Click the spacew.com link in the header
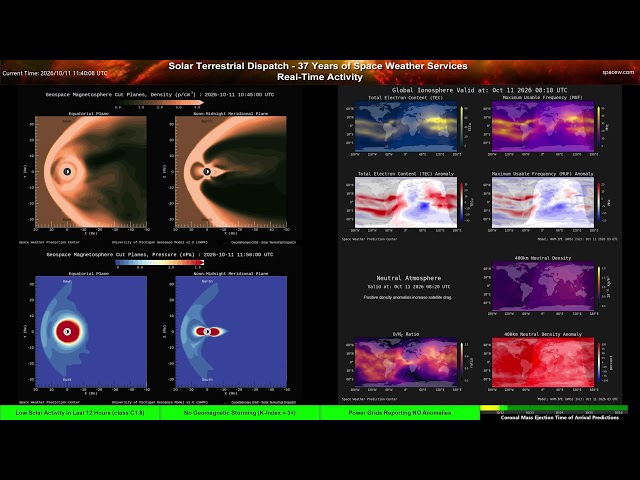The image size is (640, 480). pos(618,72)
